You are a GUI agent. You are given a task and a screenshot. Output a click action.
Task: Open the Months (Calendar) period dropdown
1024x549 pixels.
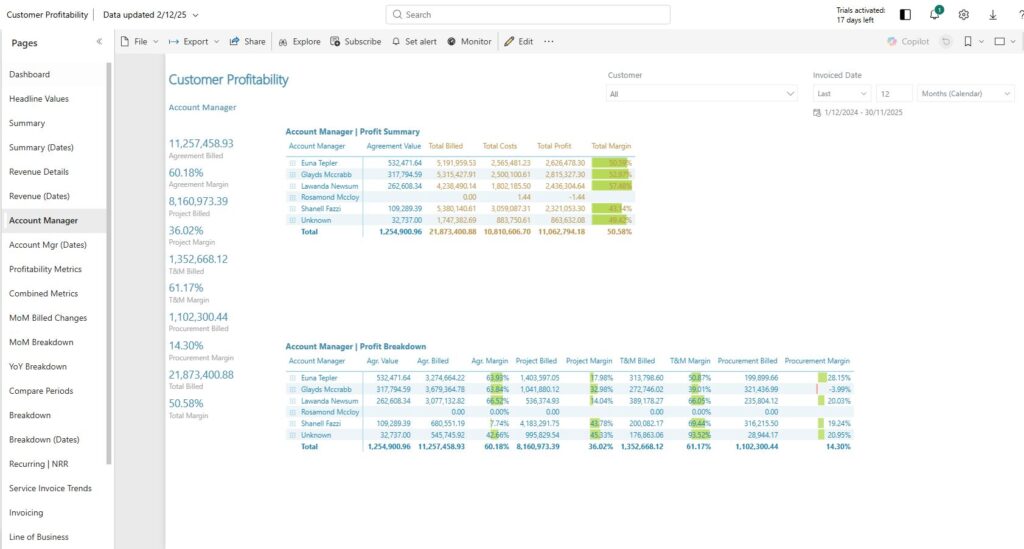tap(965, 93)
